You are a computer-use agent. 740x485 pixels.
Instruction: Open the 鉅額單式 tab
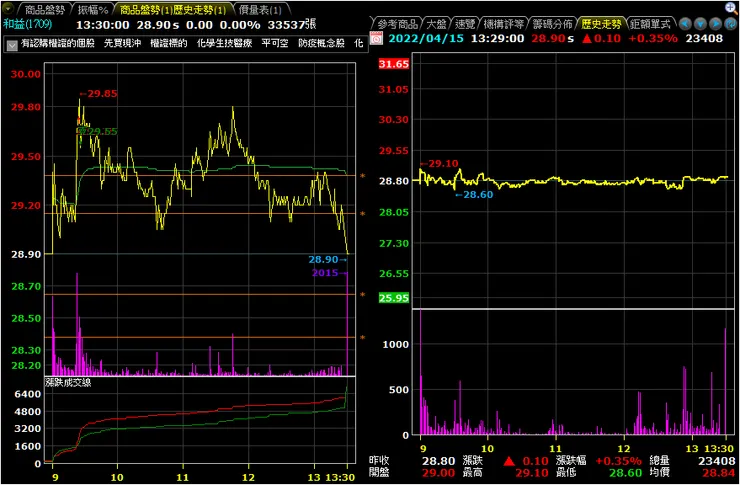click(x=650, y=24)
